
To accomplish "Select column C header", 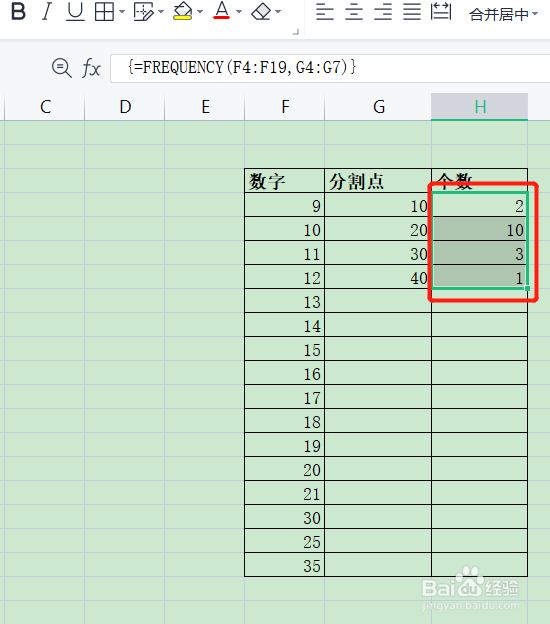I will click(x=45, y=107).
